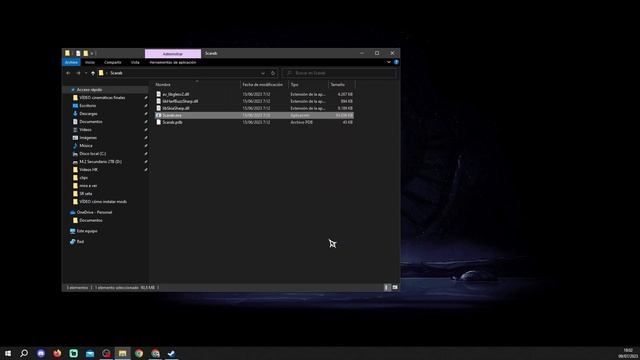Viewport: 640px width, 360px height.
Task: Open Herramientas de aplicación tab
Action: coord(173,62)
